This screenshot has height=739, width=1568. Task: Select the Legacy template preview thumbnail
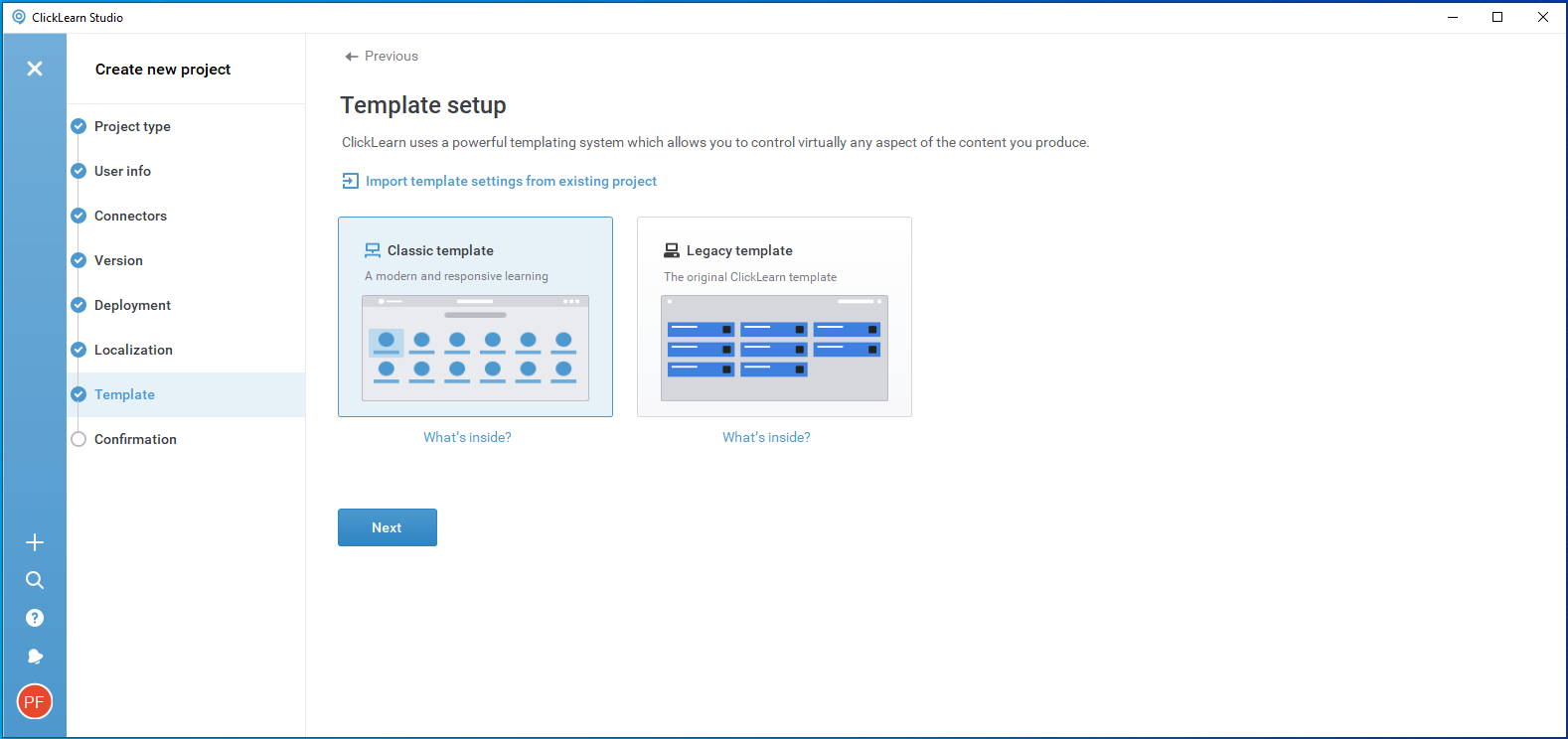click(774, 348)
